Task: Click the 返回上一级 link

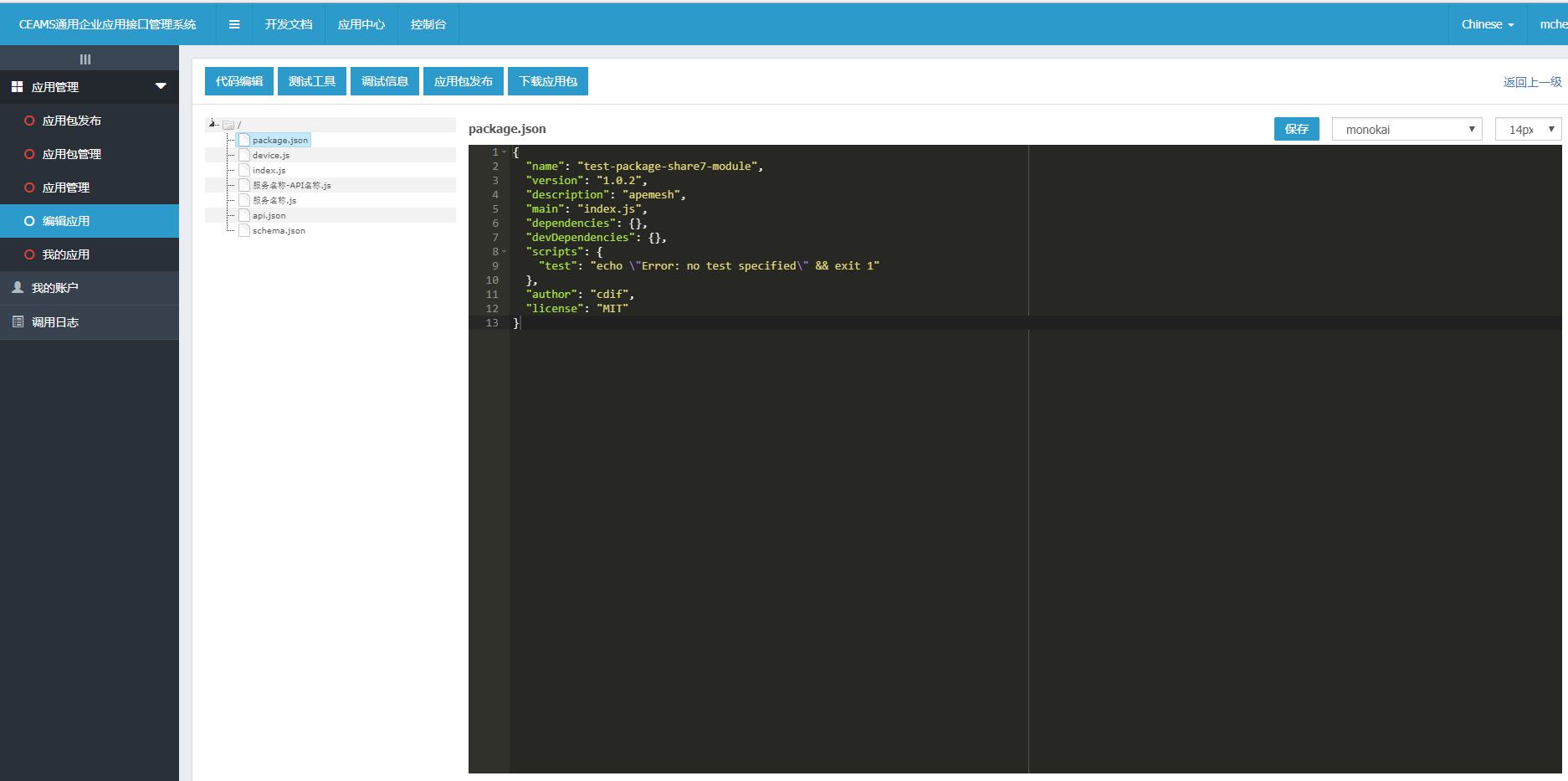Action: [x=1532, y=82]
